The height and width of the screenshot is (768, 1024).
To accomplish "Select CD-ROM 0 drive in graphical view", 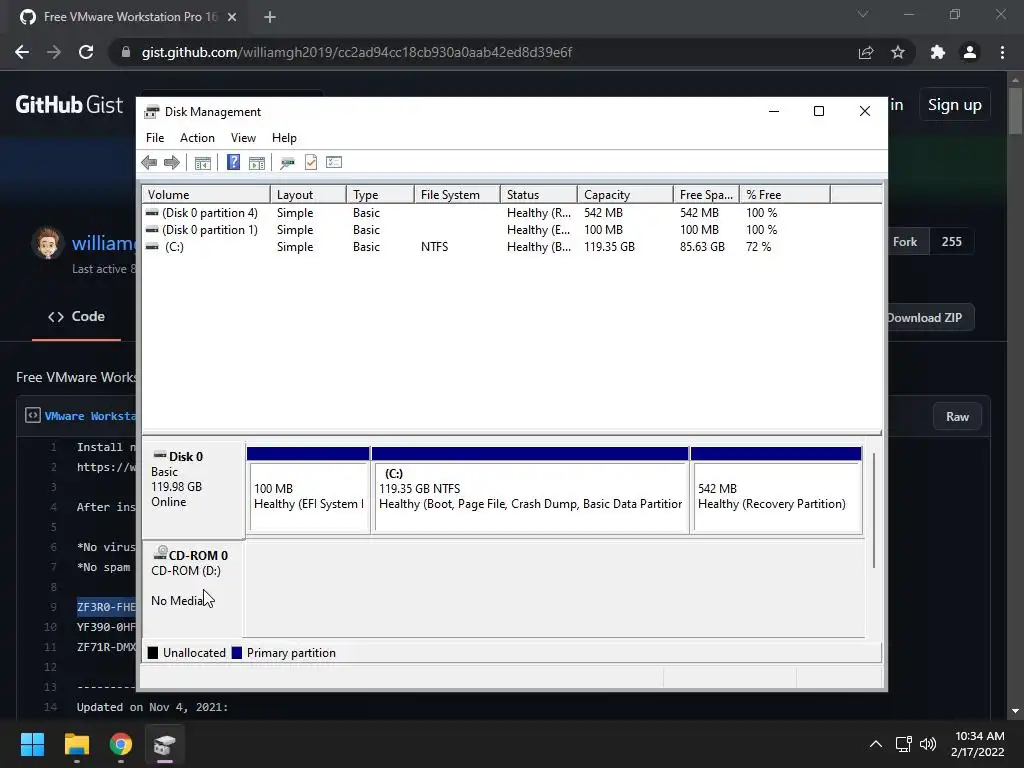I will [193, 588].
